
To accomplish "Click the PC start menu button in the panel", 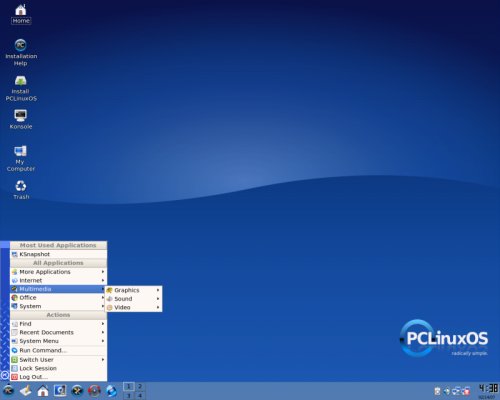I will 8,390.
